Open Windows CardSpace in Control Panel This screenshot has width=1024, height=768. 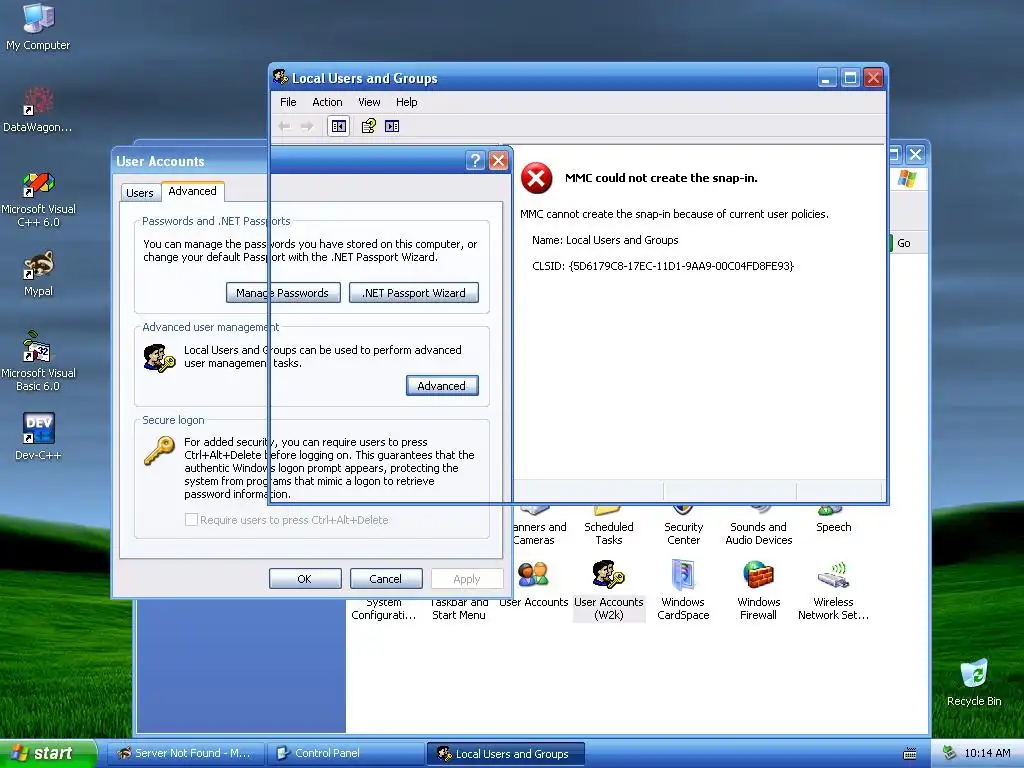[x=683, y=590]
